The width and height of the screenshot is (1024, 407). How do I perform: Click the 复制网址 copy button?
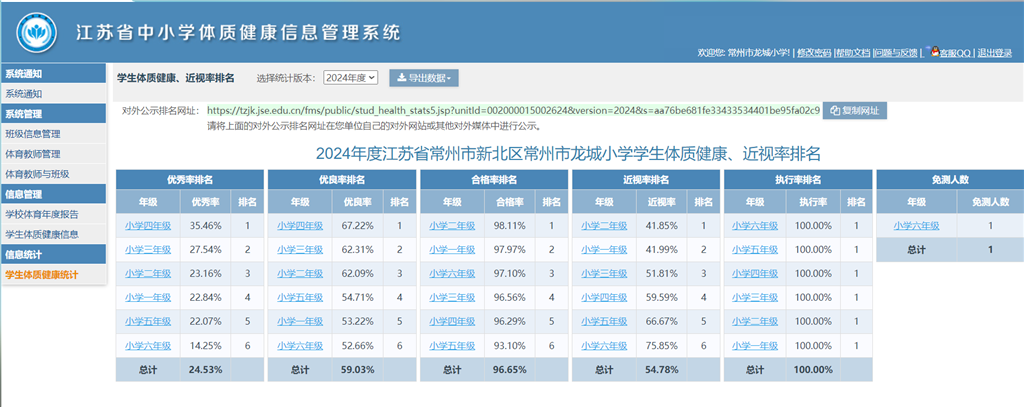(854, 110)
